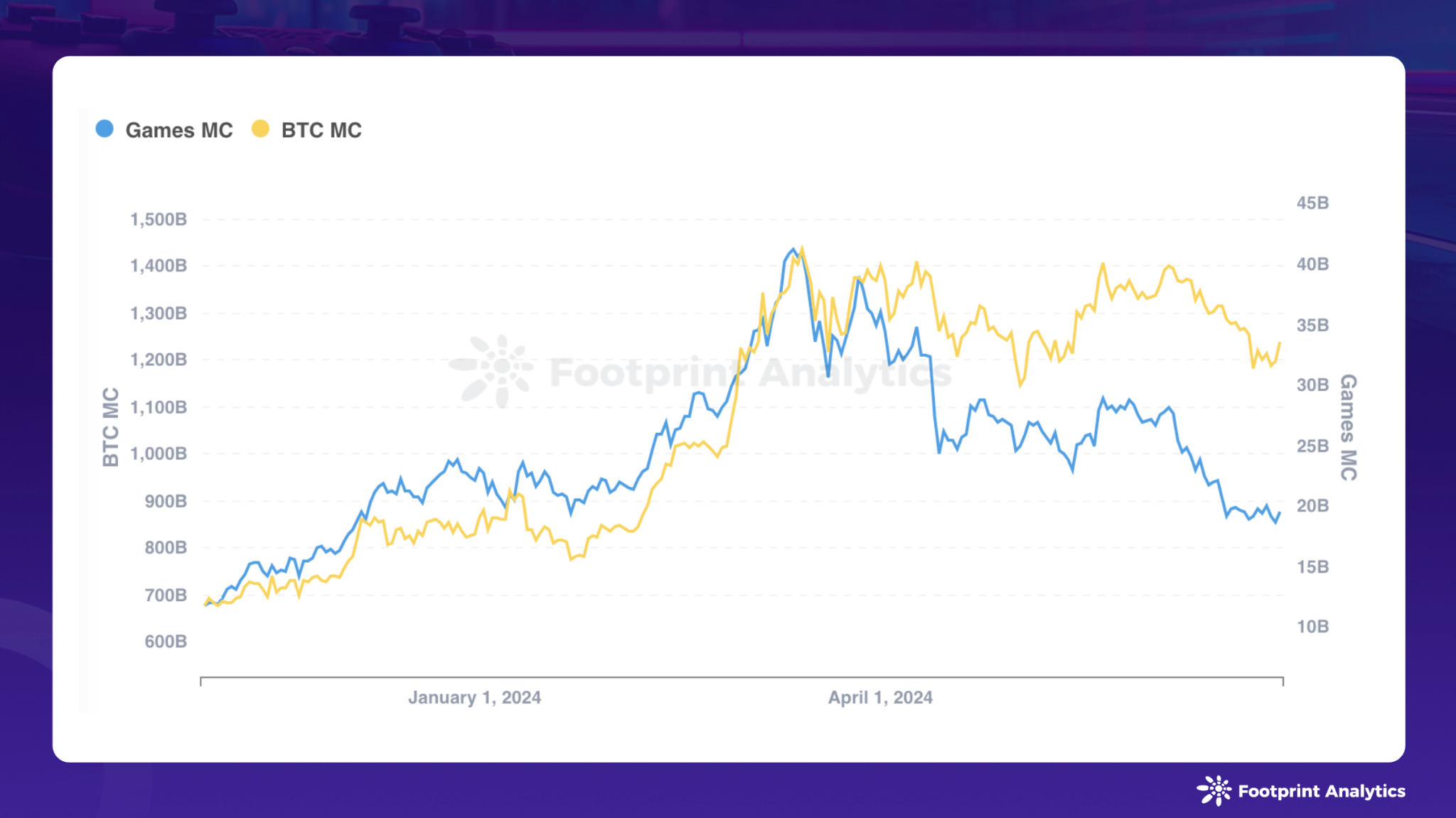Click the 10B right axis tick label
The image size is (1456, 818).
(1312, 627)
